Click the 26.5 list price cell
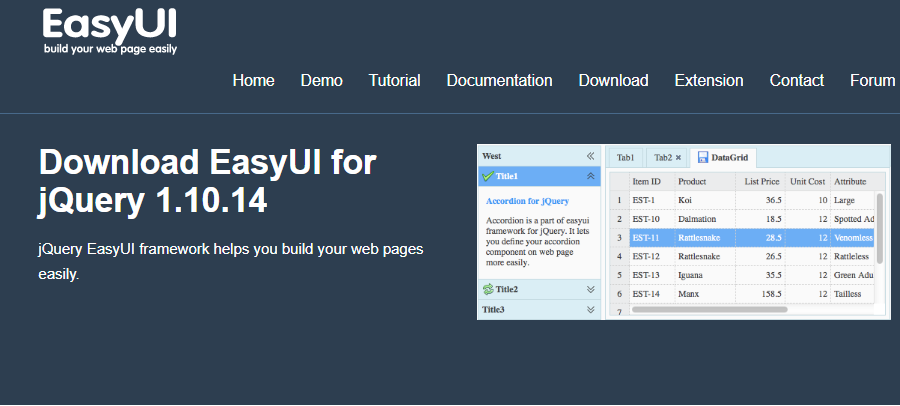Image resolution: width=900 pixels, height=406 pixels. click(x=760, y=257)
